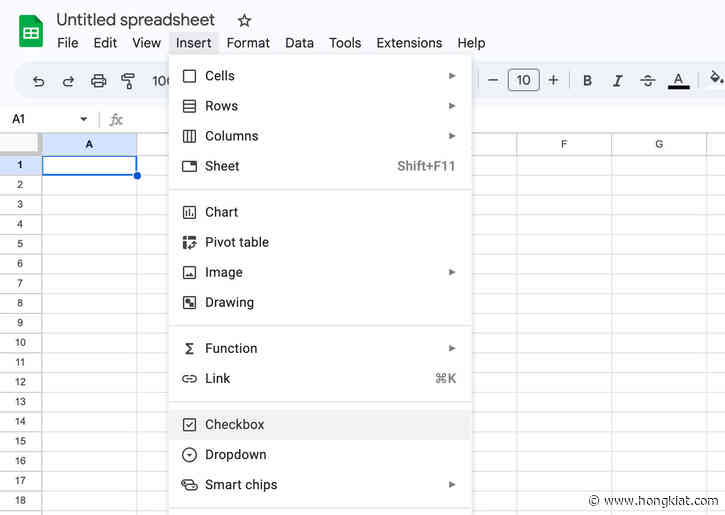Click the Chart icon in Insert menu
The image size is (725, 515).
(x=189, y=212)
